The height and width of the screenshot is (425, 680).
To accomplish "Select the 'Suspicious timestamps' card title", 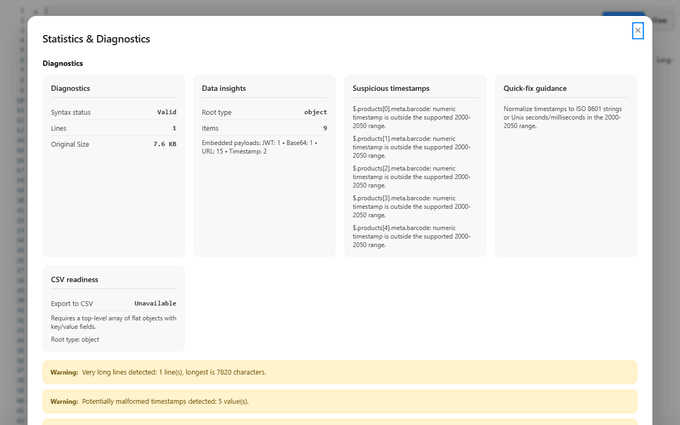I will pos(391,88).
